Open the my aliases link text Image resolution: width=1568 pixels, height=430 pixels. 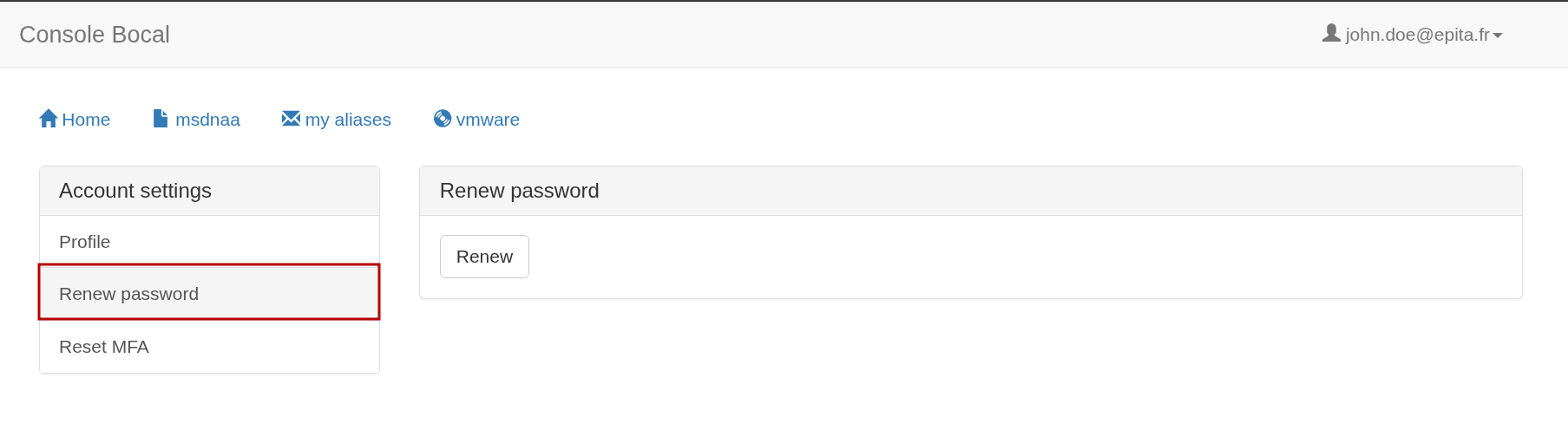click(x=348, y=120)
